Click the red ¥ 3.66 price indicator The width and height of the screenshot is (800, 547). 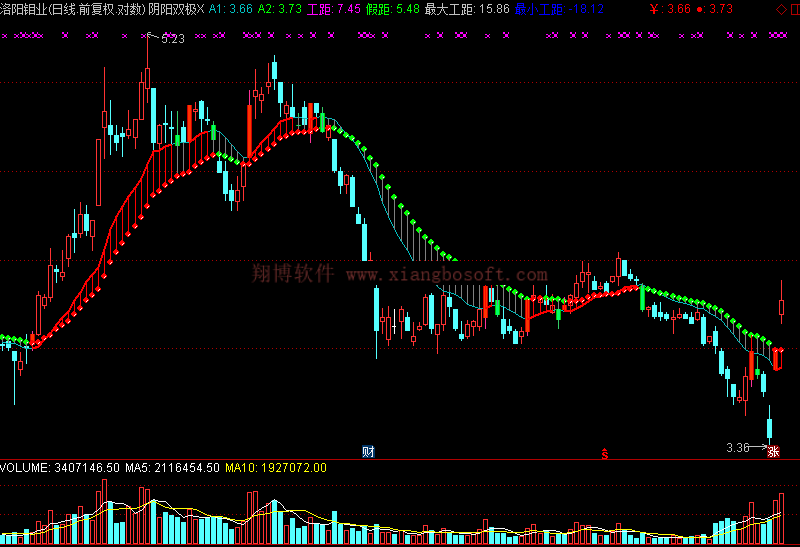point(669,9)
